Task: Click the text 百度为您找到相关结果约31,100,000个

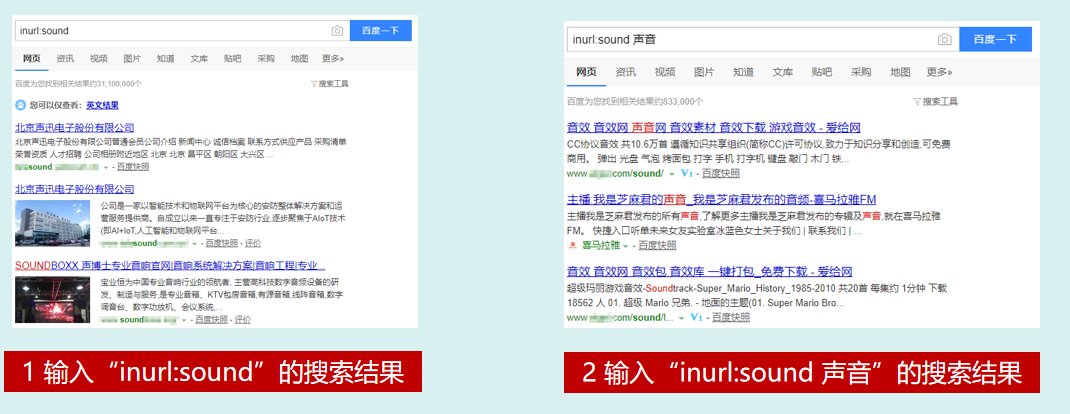Action: (78, 84)
